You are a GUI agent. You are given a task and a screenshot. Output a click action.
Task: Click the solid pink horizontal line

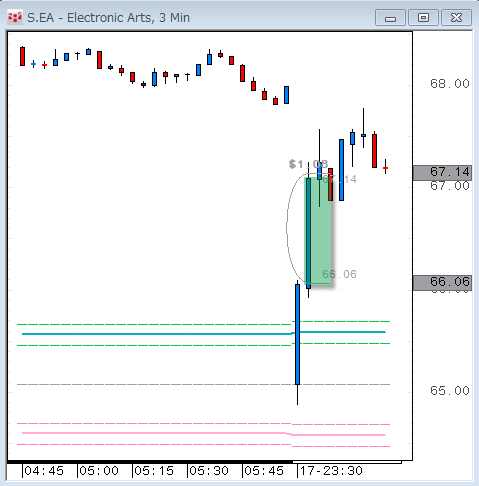203,434
